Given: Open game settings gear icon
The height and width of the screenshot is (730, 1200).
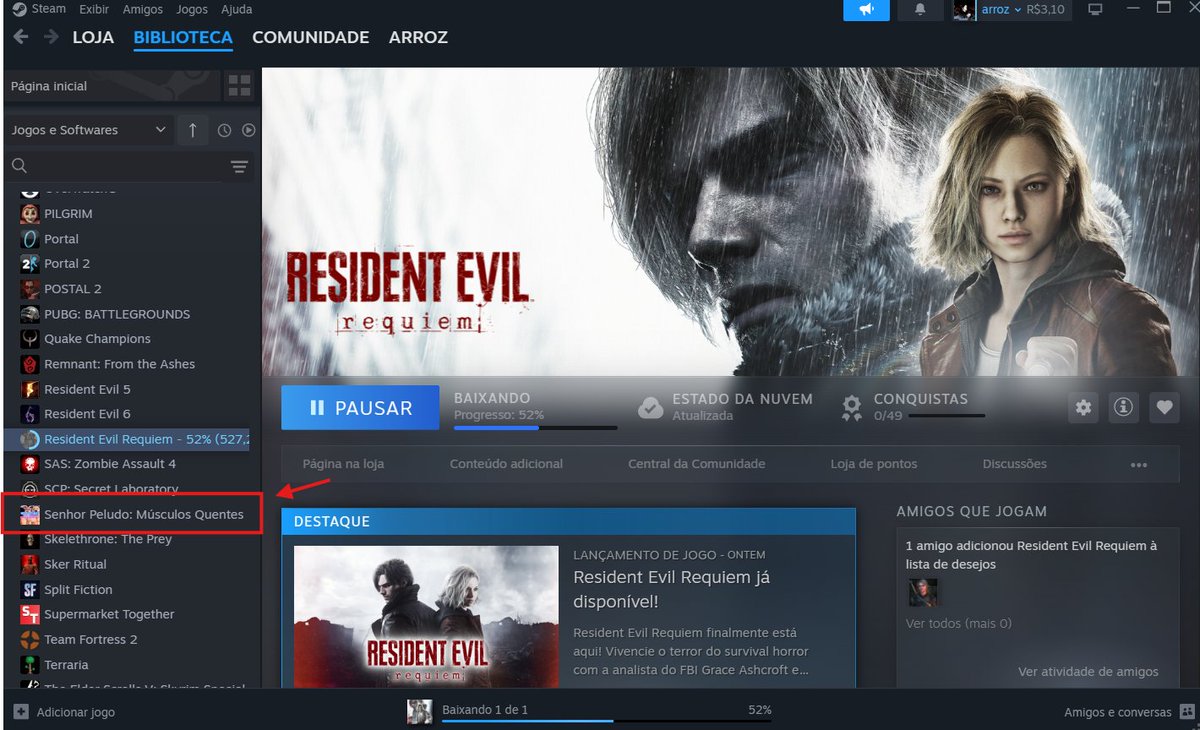Looking at the screenshot, I should tap(1083, 407).
